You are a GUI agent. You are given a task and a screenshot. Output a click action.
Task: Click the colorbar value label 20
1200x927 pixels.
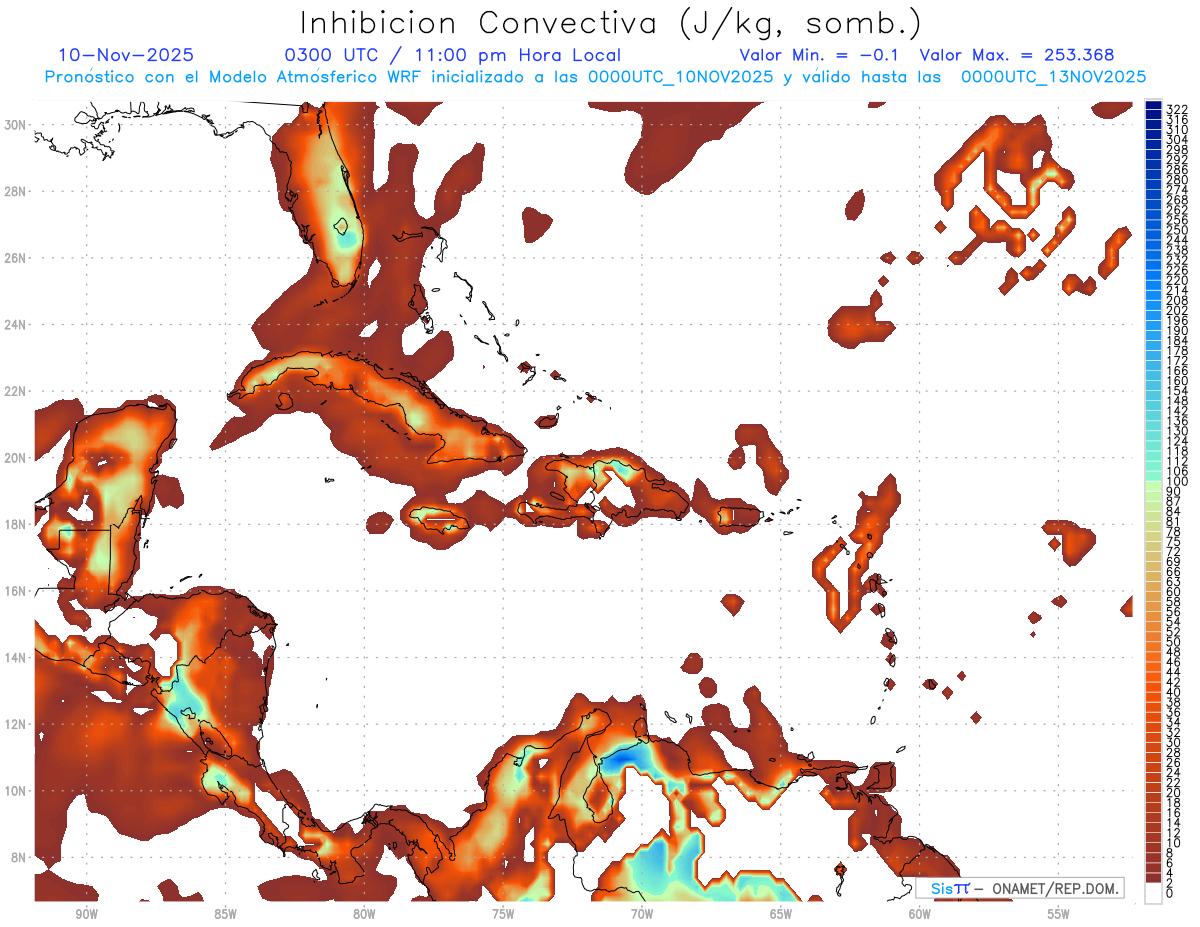1174,792
